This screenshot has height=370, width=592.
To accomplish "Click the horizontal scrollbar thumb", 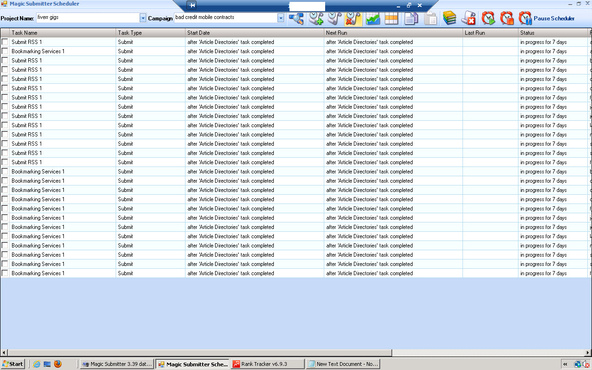I will (199, 353).
